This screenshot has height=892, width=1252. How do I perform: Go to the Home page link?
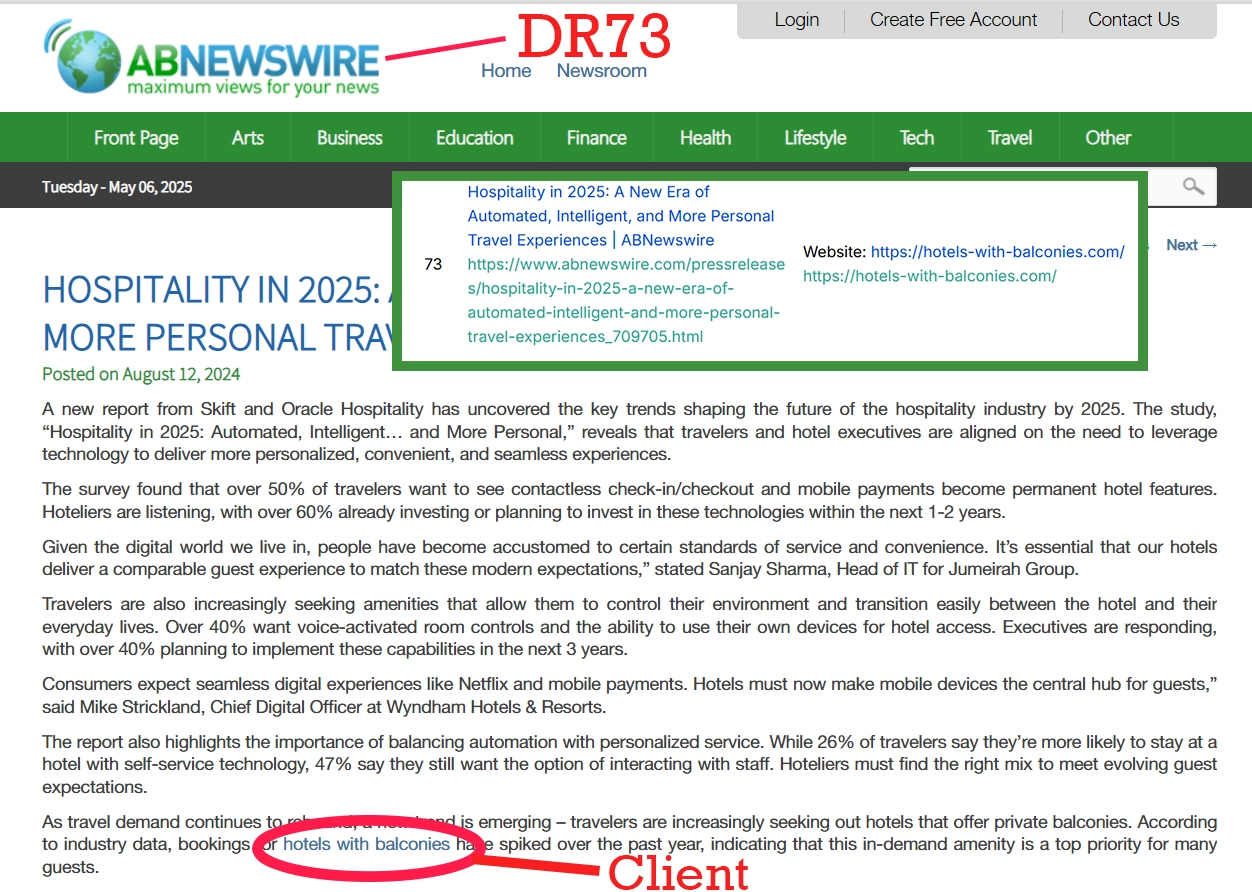(506, 71)
